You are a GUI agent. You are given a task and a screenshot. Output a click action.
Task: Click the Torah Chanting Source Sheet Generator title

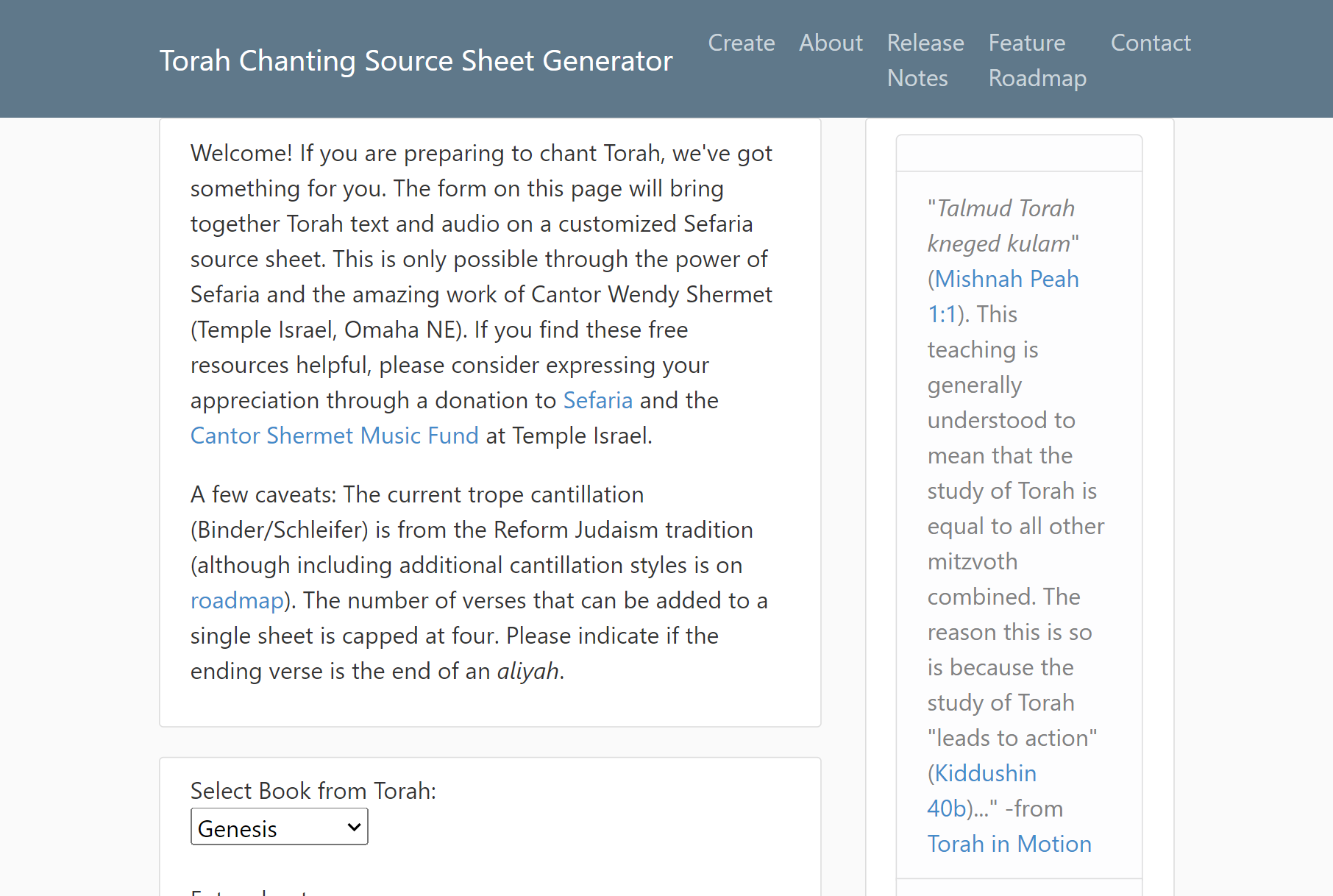tap(416, 60)
